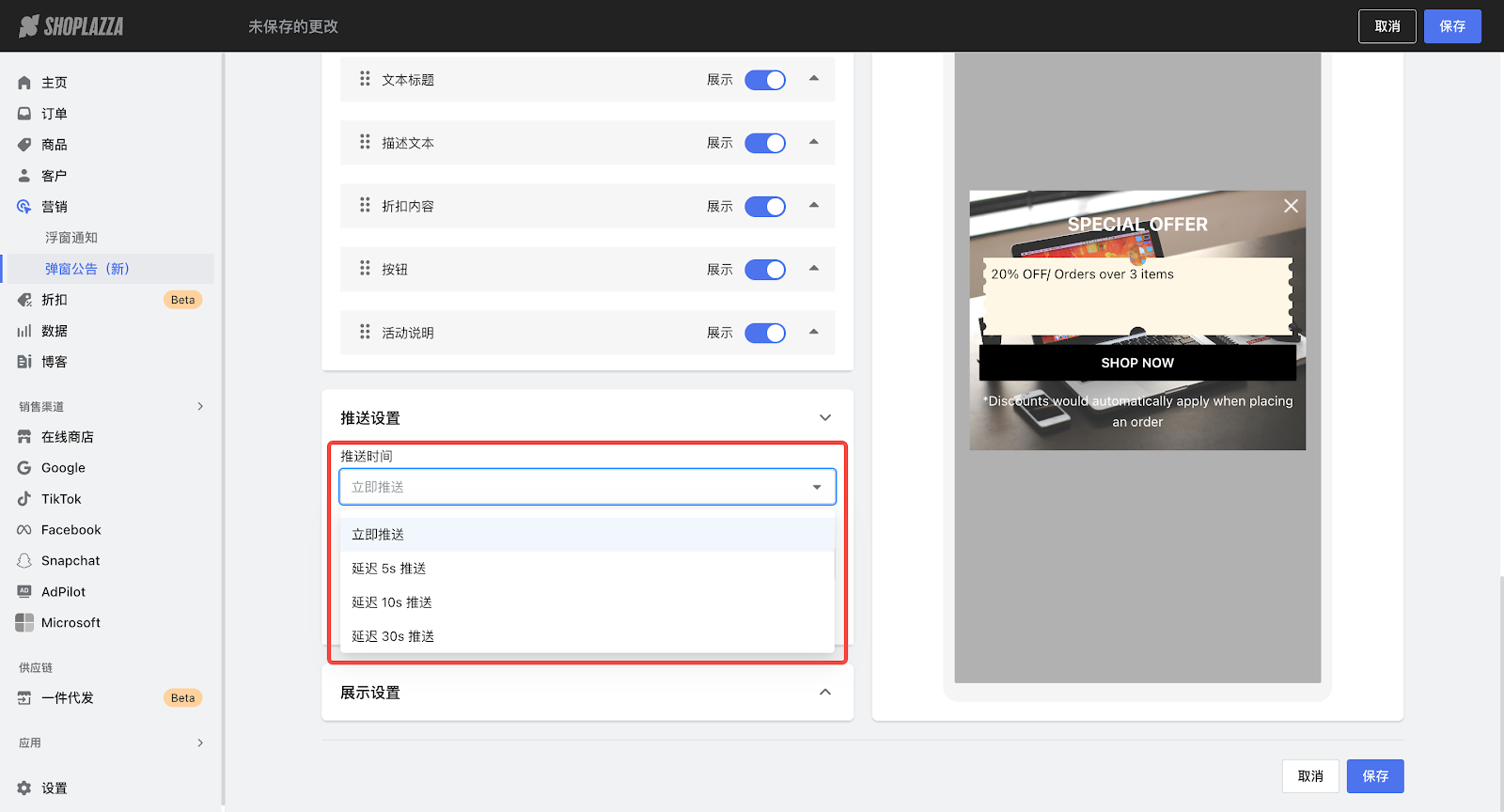
Task: Click the AdPilot icon
Action: click(24, 592)
